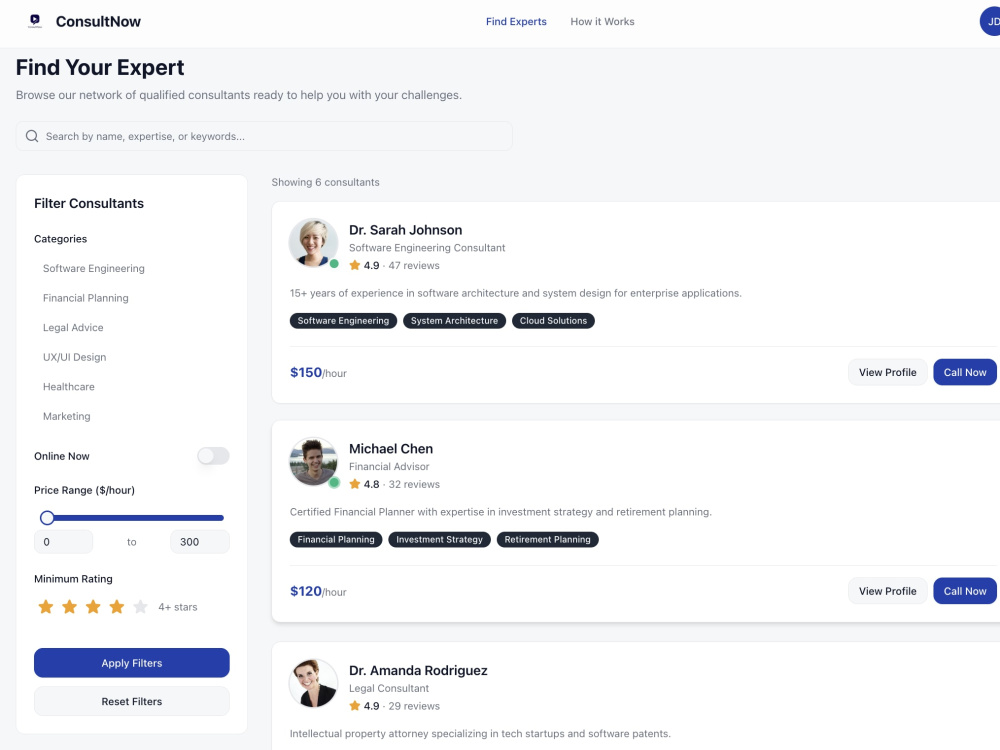Viewport: 1000px width, 750px height.
Task: Click the minimum price field showing 0
Action: (x=63, y=542)
